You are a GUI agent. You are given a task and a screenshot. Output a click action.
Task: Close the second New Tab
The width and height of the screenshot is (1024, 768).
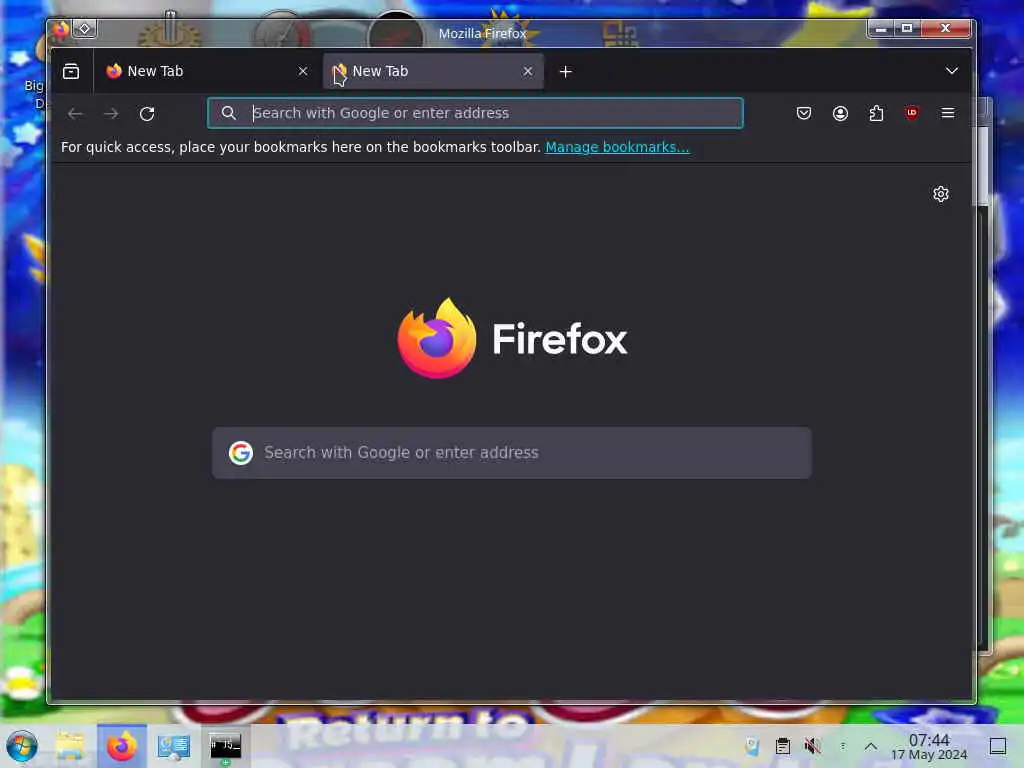(528, 71)
